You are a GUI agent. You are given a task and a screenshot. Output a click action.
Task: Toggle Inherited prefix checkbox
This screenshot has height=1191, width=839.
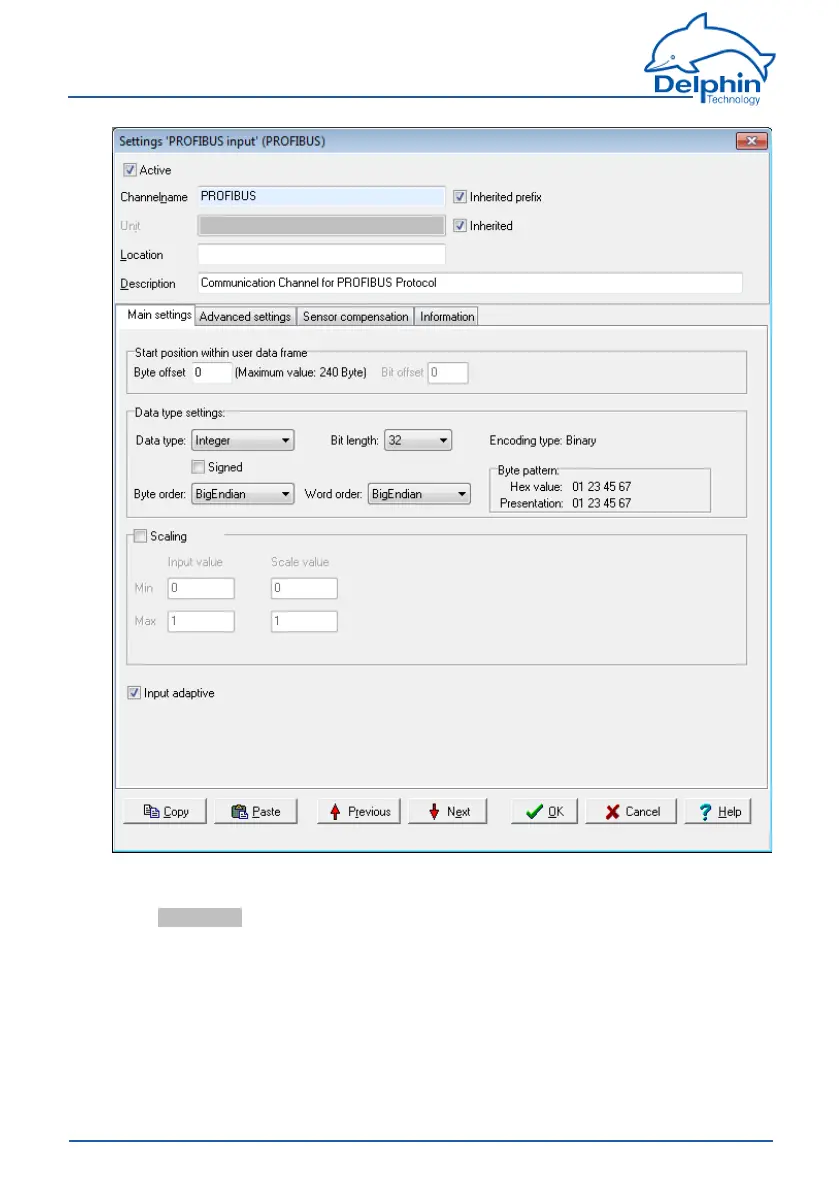pos(459,197)
